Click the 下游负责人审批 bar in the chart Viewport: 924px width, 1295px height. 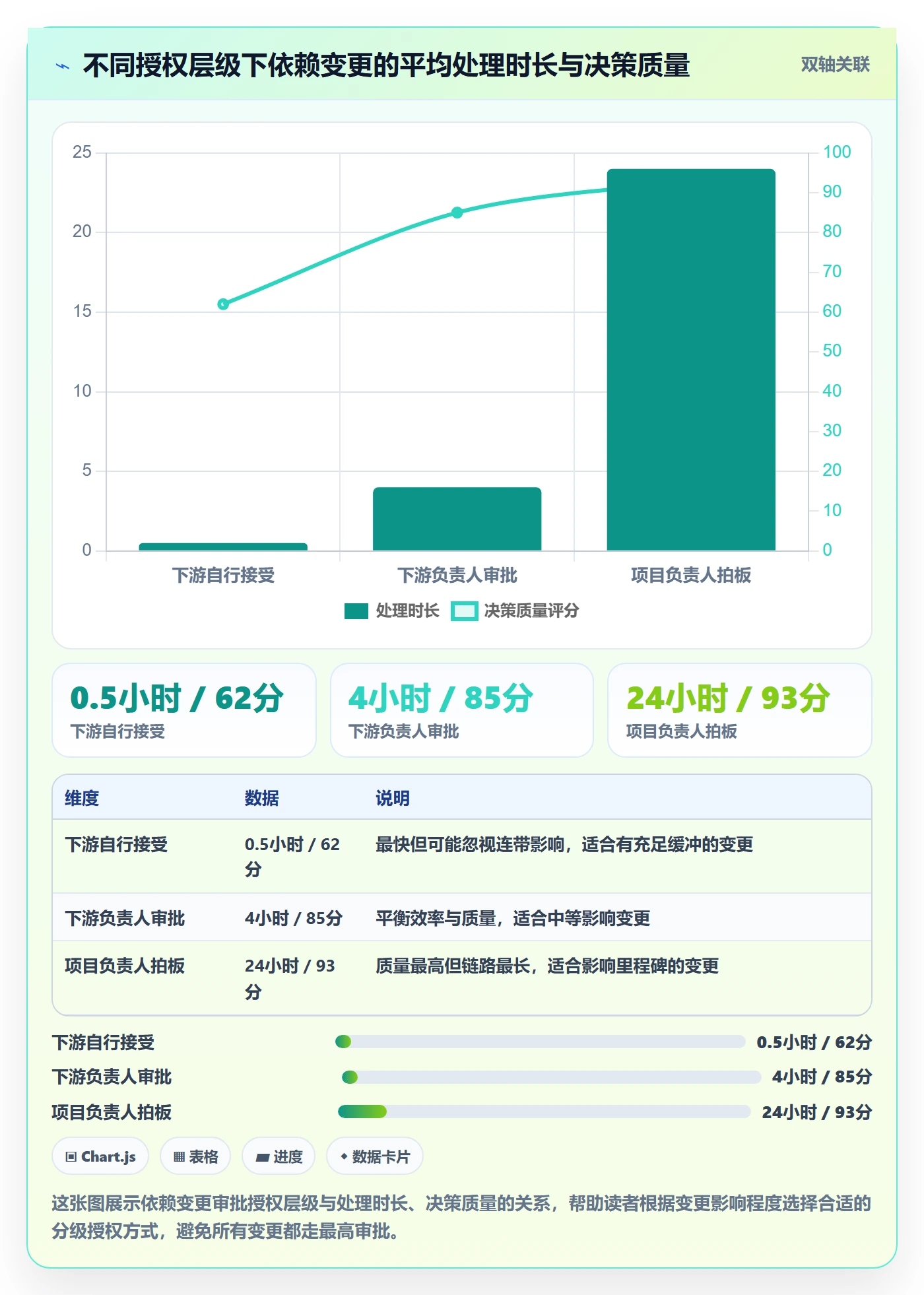tap(457, 519)
